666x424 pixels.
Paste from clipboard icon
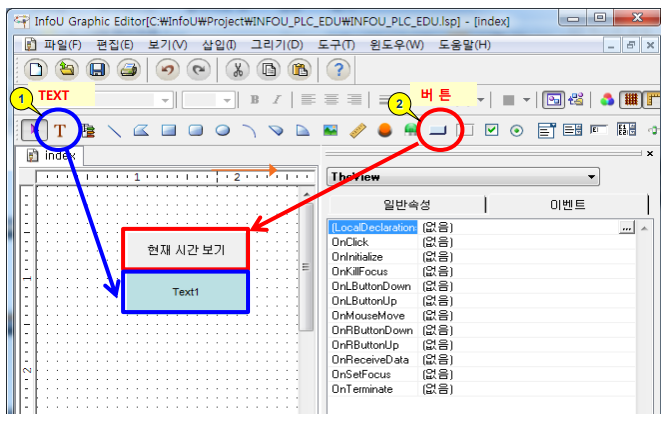point(300,69)
